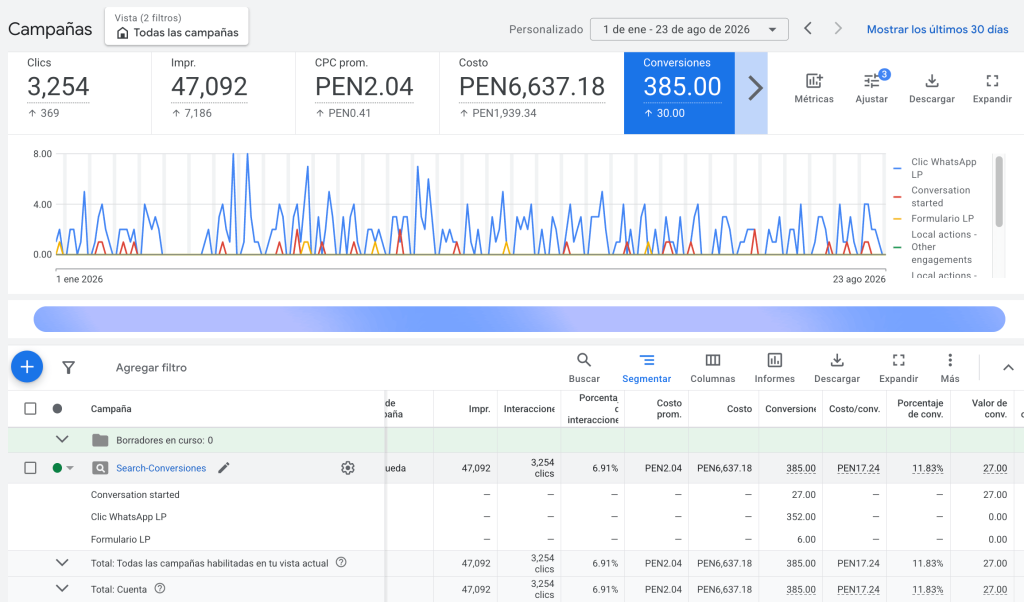Image resolution: width=1024 pixels, height=602 pixels.
Task: Open Buscar search in the table toolbar
Action: pyautogui.click(x=584, y=368)
